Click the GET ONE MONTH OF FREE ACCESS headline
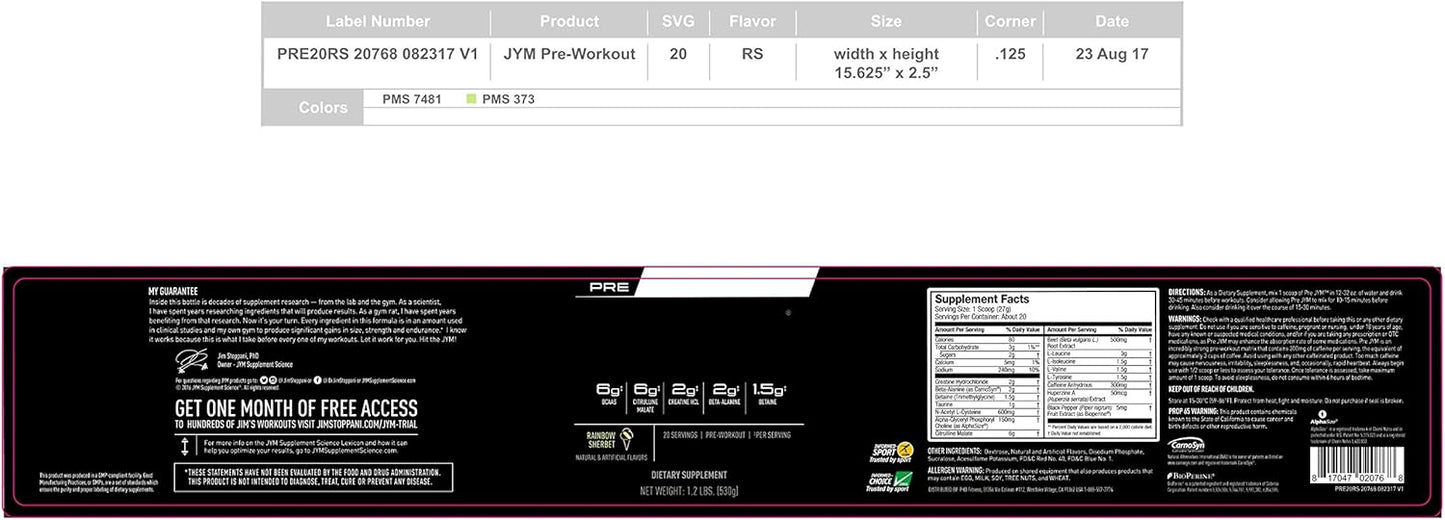The height and width of the screenshot is (520, 1445). [296, 407]
